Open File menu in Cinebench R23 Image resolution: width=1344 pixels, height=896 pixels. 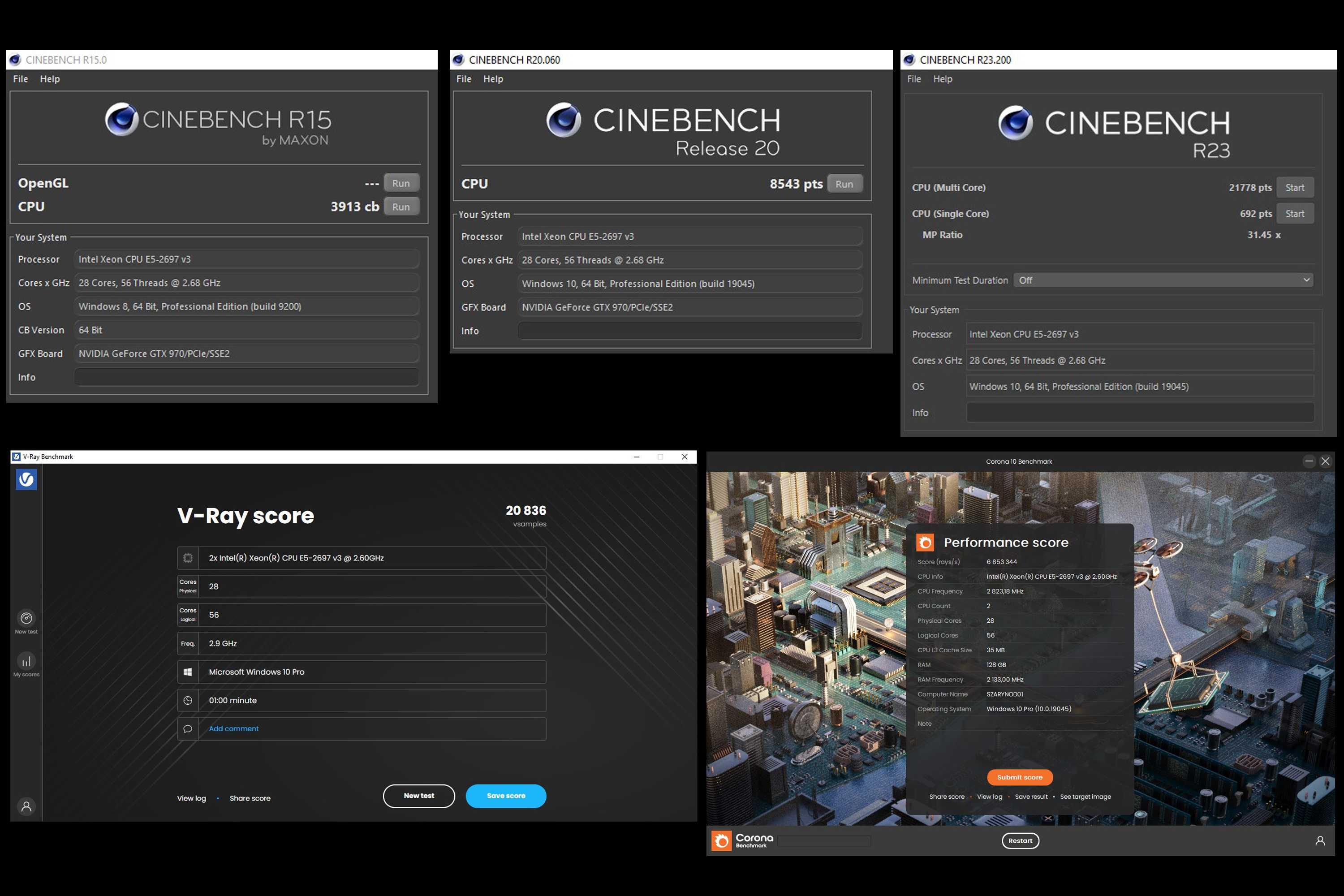pyautogui.click(x=914, y=79)
